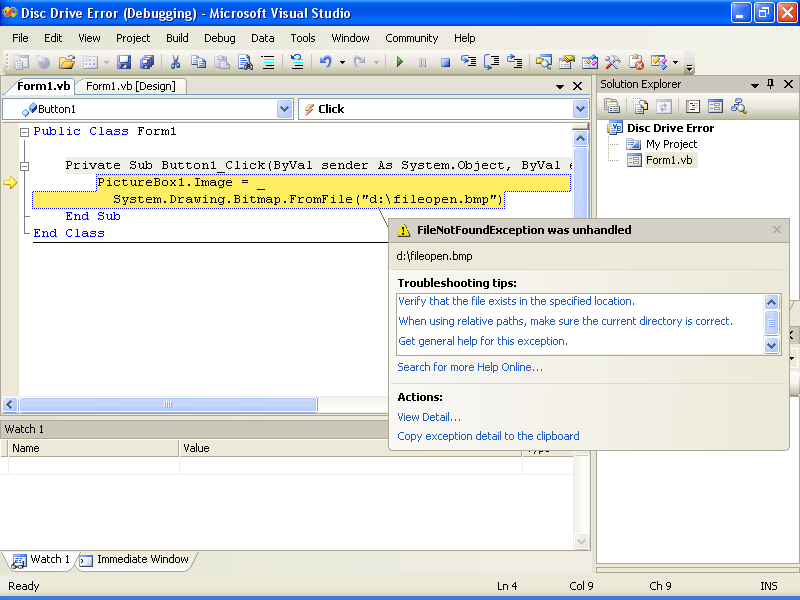Click View Code icon in Solution Explorer
Image resolution: width=800 pixels, height=600 pixels.
click(x=692, y=106)
